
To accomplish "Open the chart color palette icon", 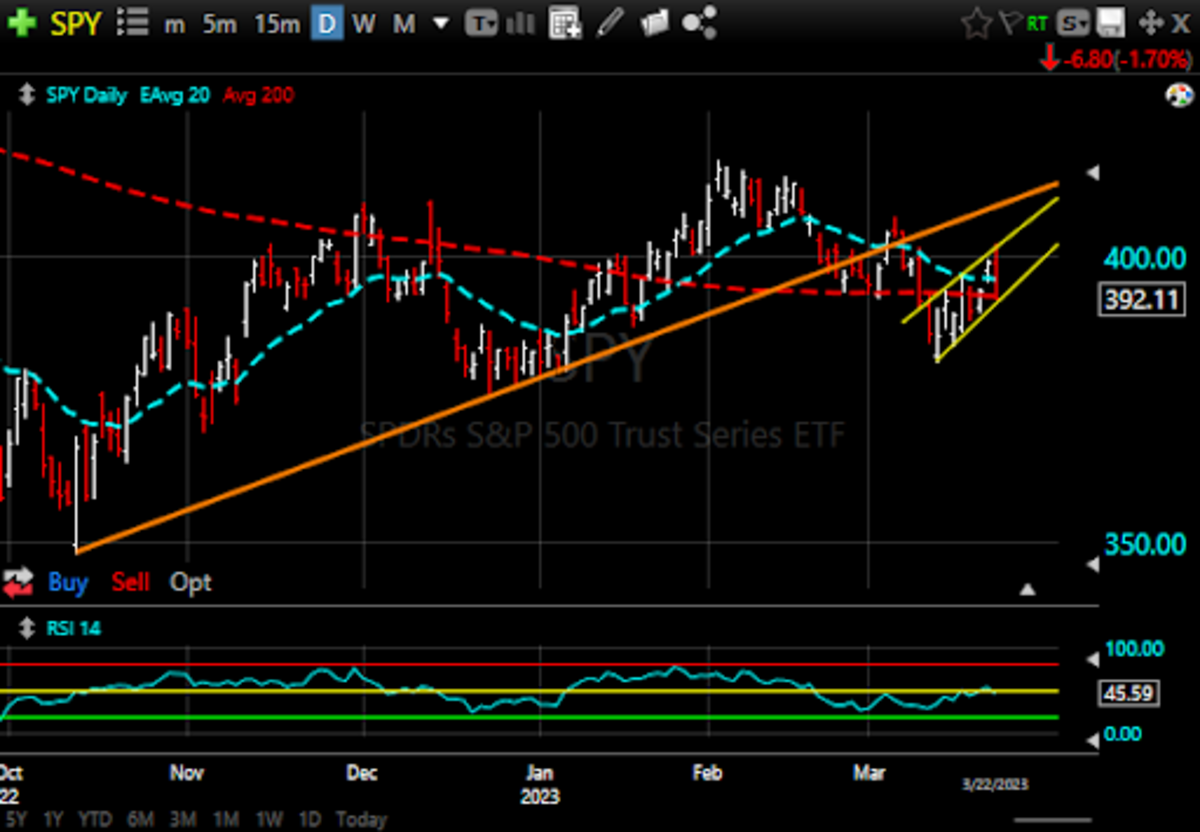I will tap(1179, 96).
